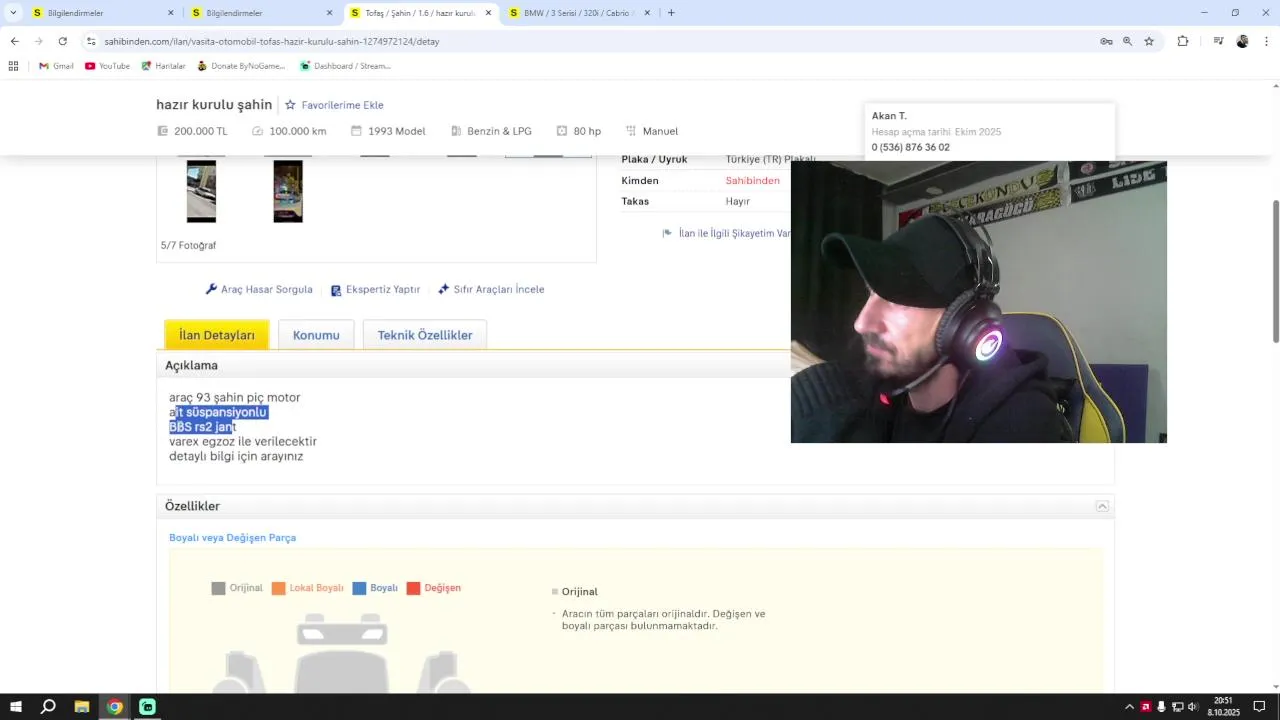Open the YouTube bookmark
This screenshot has width=1280, height=720.
coord(107,66)
